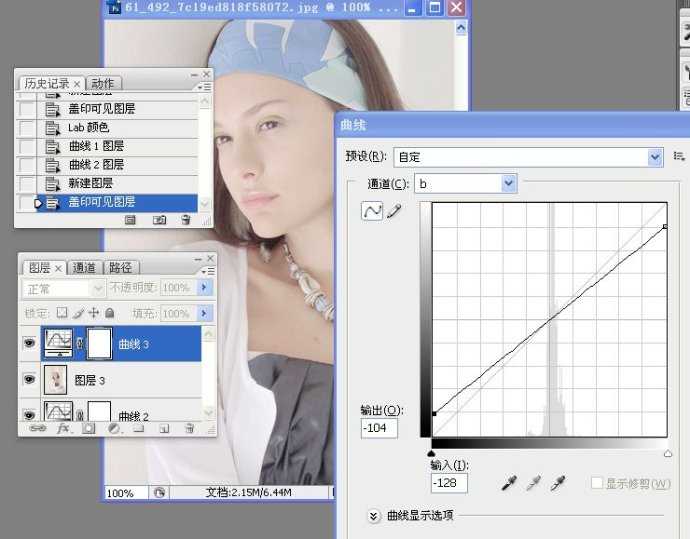Viewport: 690px width, 539px height.
Task: Create new snapshot camera icon in History
Action: (159, 220)
